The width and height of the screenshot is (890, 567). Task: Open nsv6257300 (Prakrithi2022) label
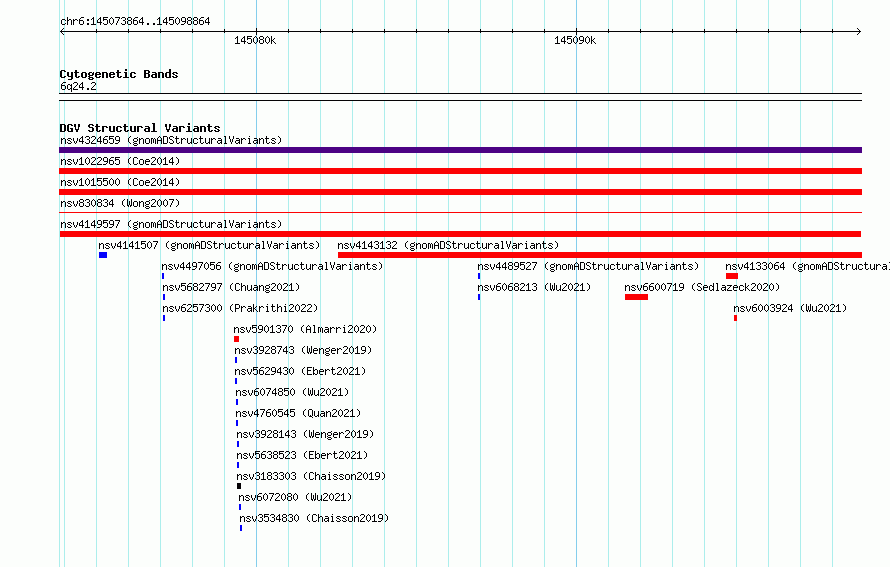tap(240, 308)
